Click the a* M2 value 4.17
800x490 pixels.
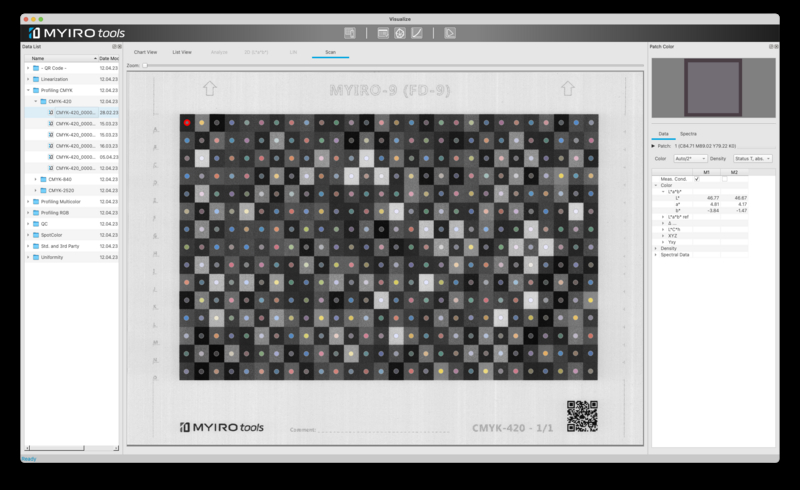click(742, 204)
